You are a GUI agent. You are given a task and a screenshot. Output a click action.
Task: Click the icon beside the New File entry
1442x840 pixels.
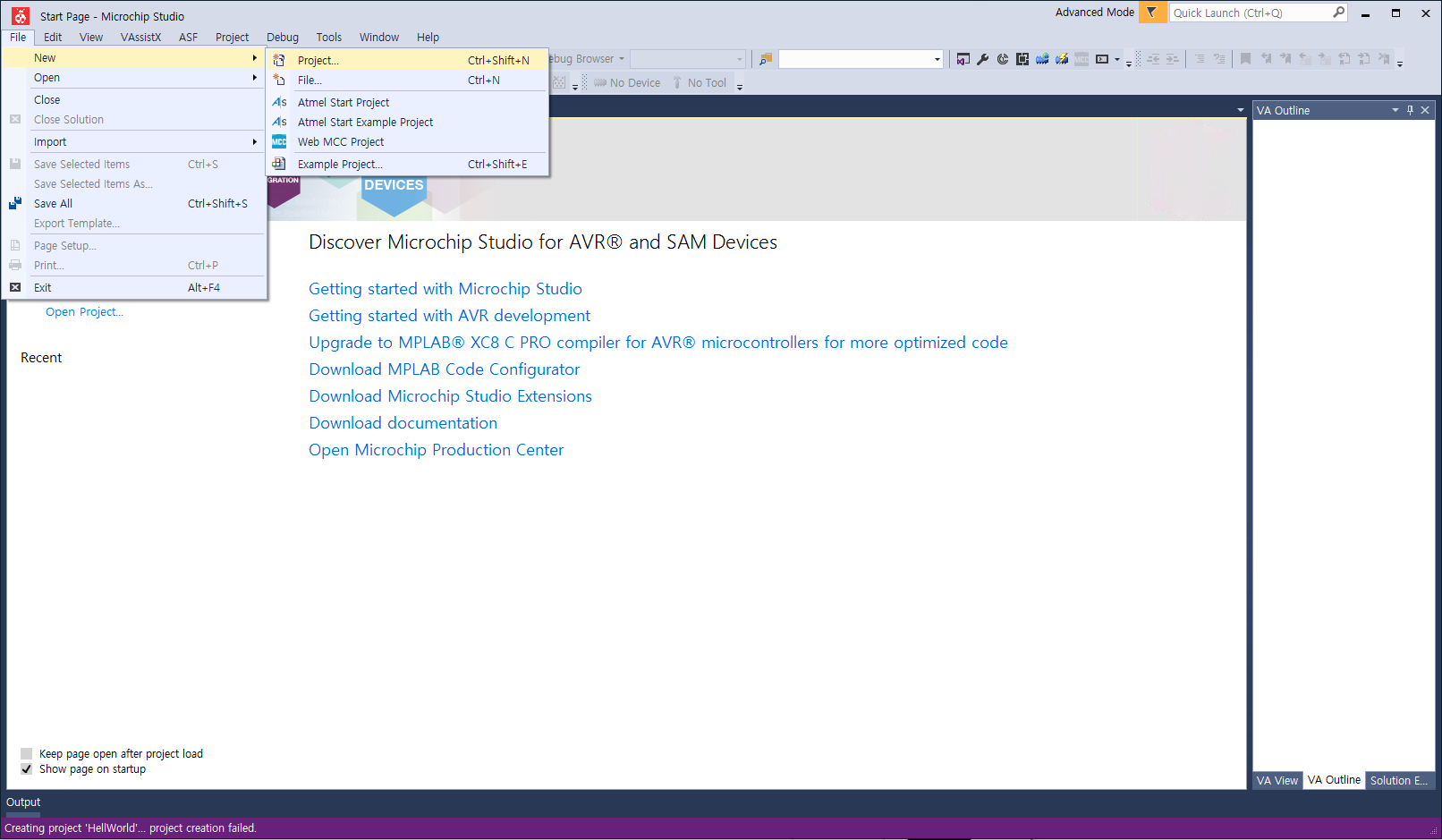coord(279,80)
